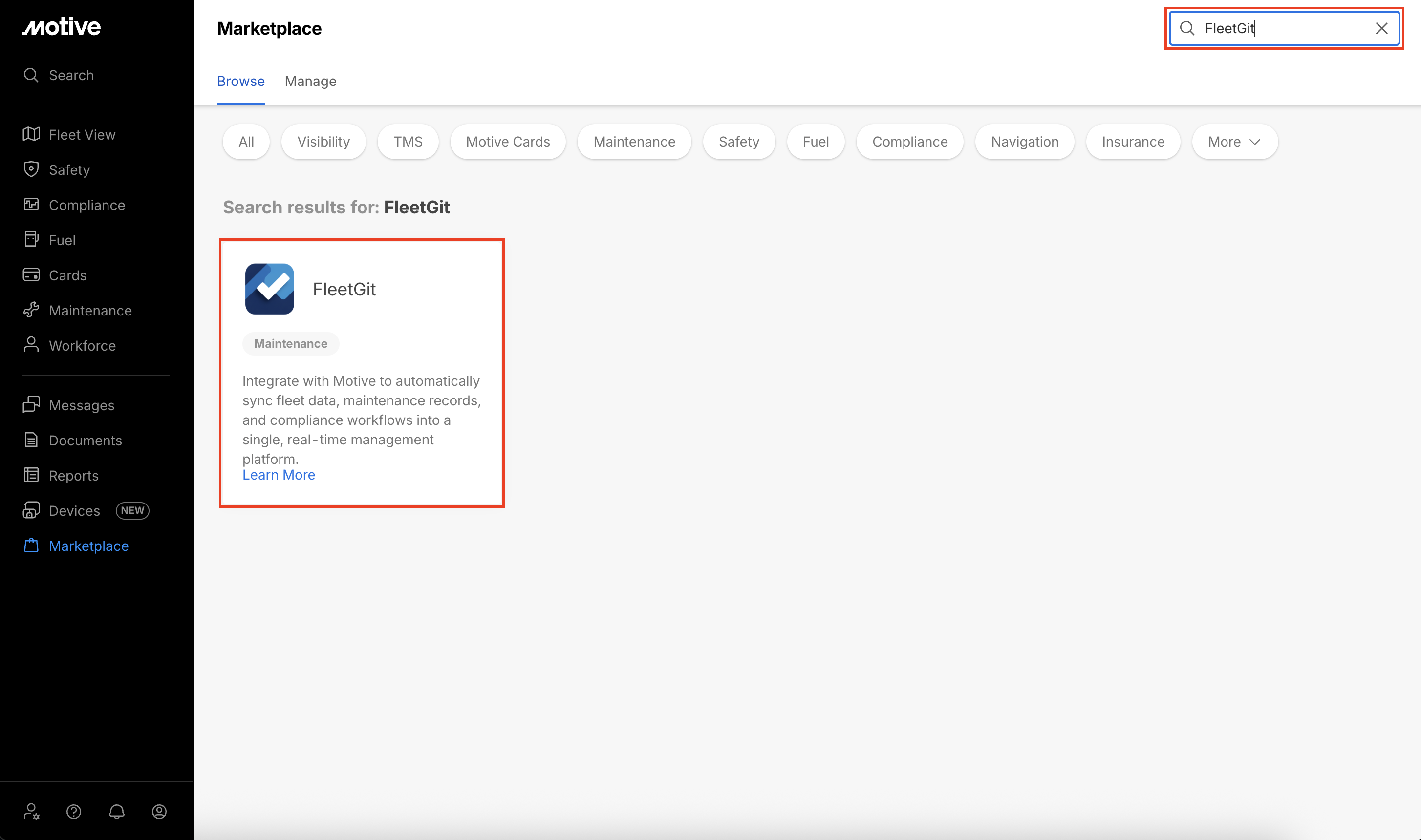Viewport: 1421px width, 840px height.
Task: Click the notifications bell icon
Action: (117, 811)
